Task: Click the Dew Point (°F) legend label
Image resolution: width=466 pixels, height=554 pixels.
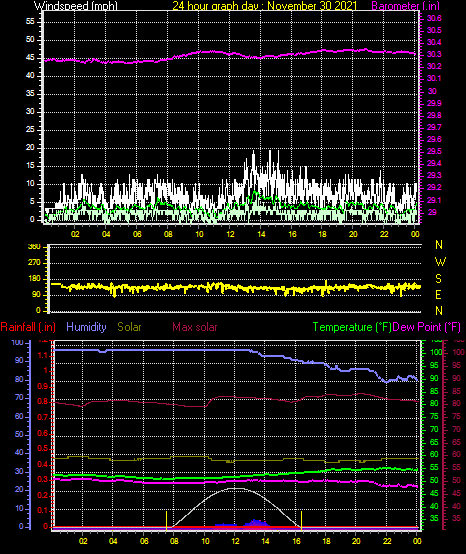Action: [x=427, y=327]
